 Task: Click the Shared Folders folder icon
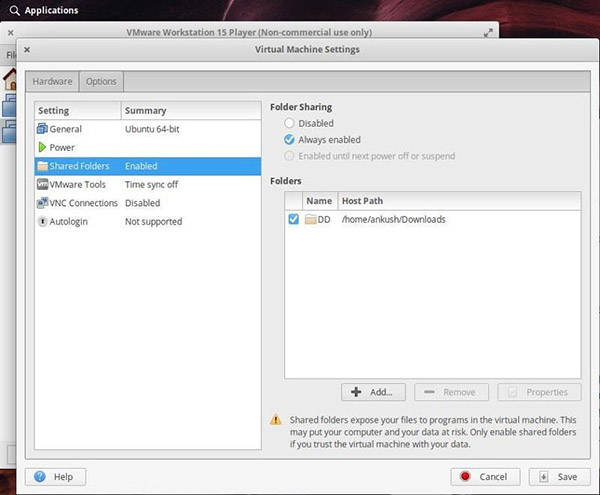coord(42,166)
